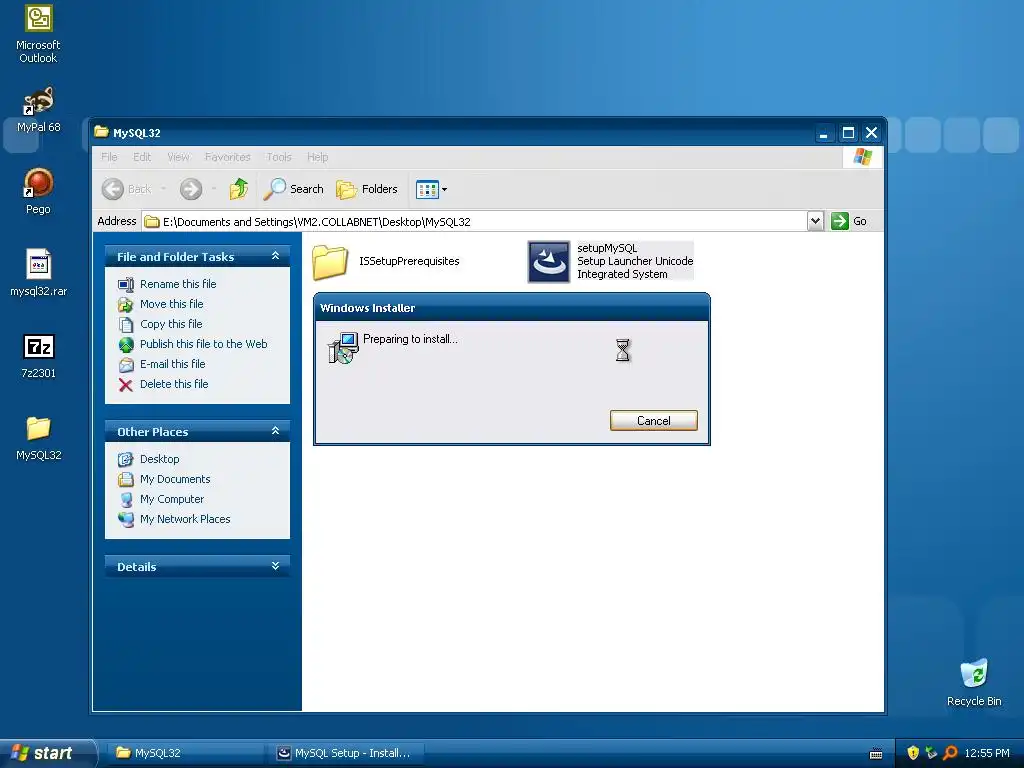Open the Tools menu

pos(279,157)
